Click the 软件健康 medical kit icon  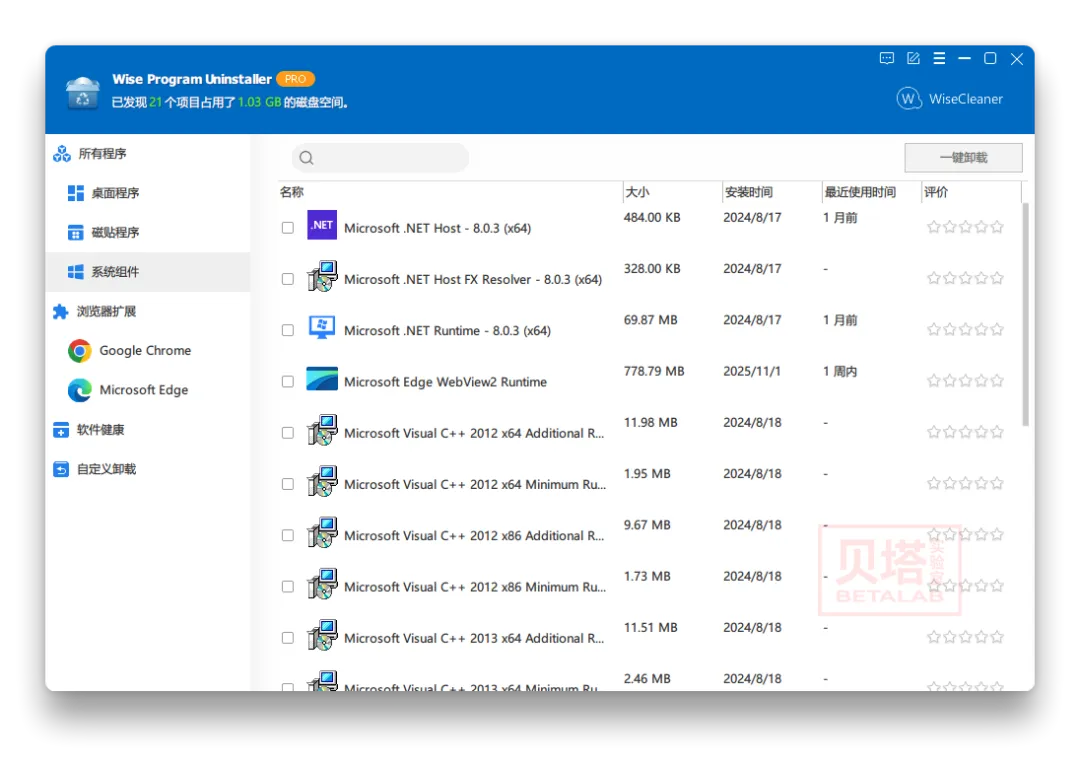61,430
